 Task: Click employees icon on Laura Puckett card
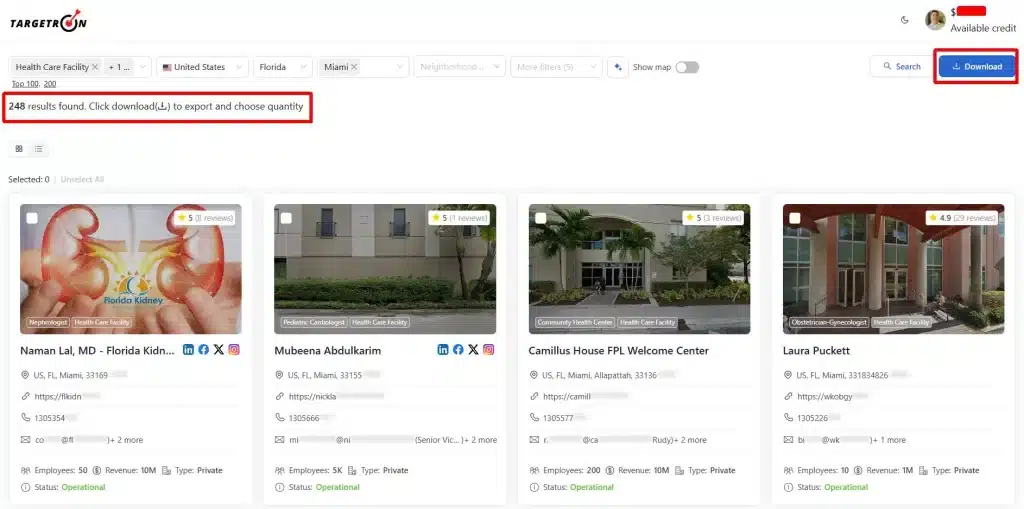point(788,470)
